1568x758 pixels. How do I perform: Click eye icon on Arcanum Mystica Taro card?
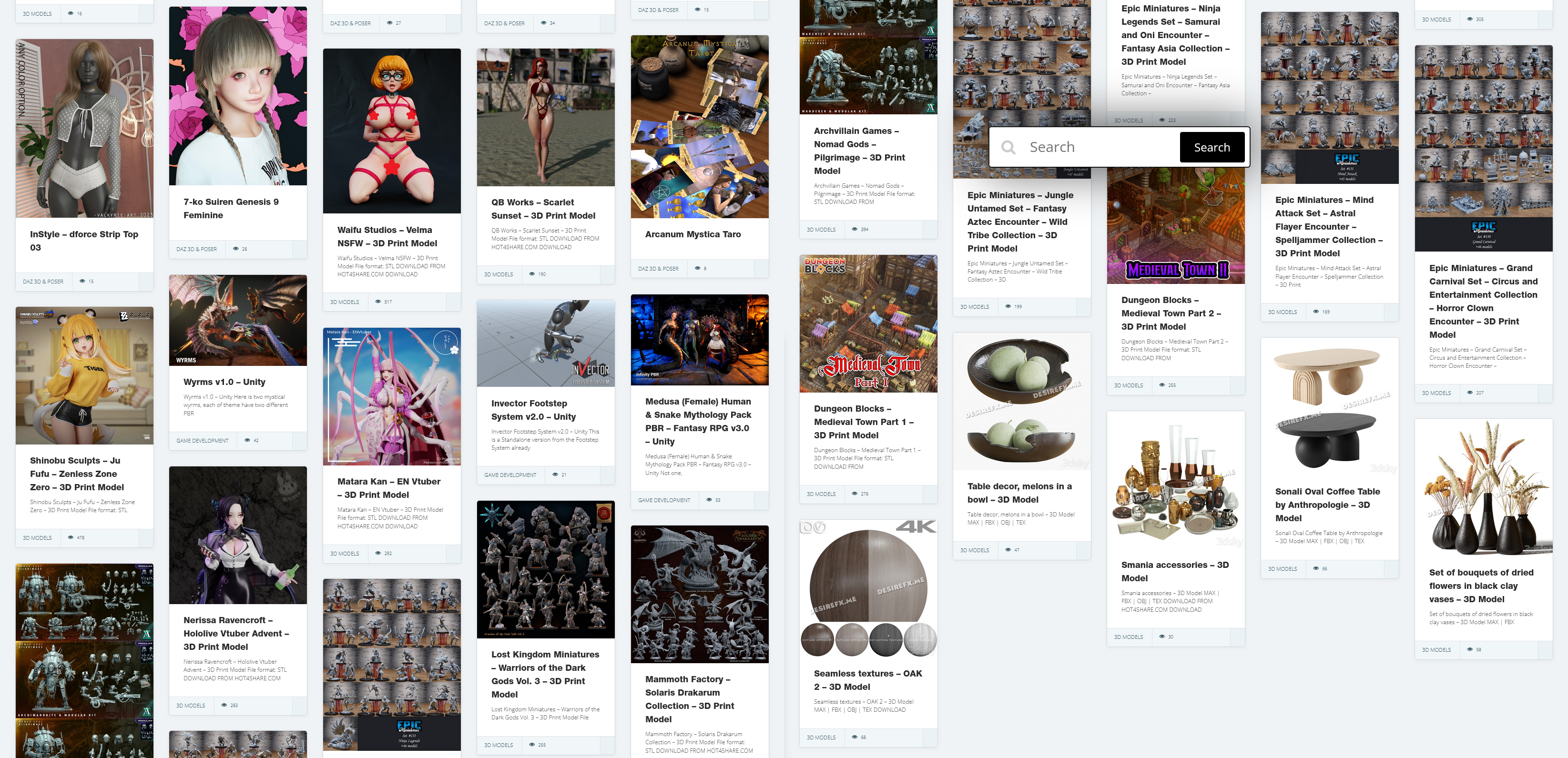click(x=698, y=268)
